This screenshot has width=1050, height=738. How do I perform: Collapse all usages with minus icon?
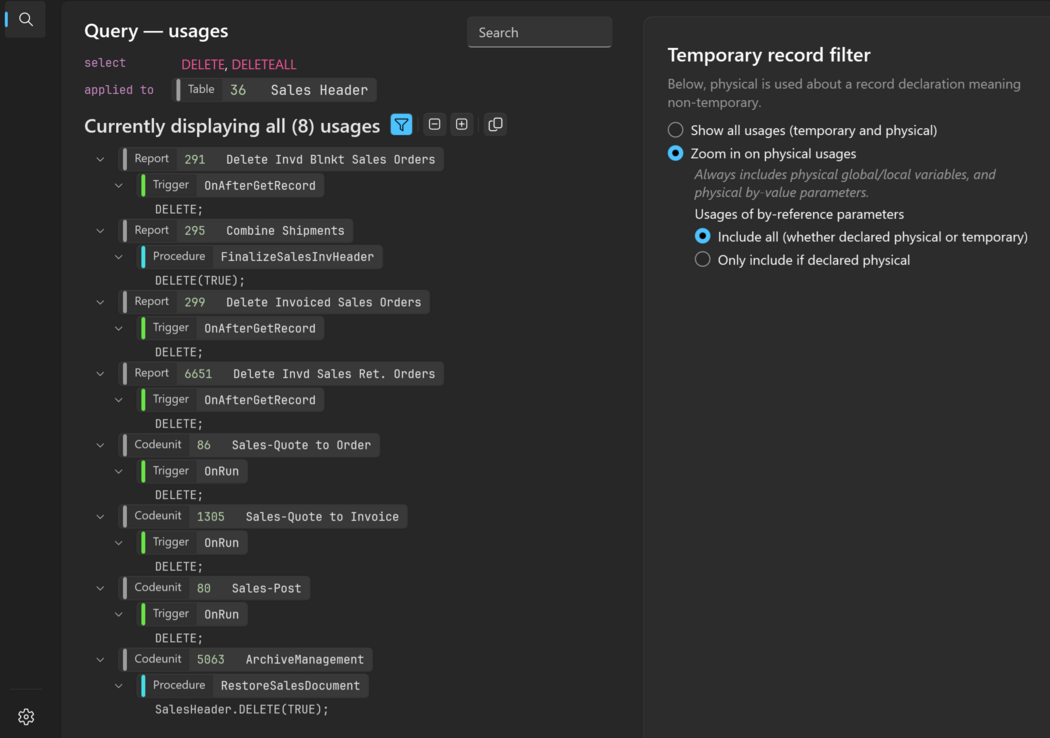[435, 125]
